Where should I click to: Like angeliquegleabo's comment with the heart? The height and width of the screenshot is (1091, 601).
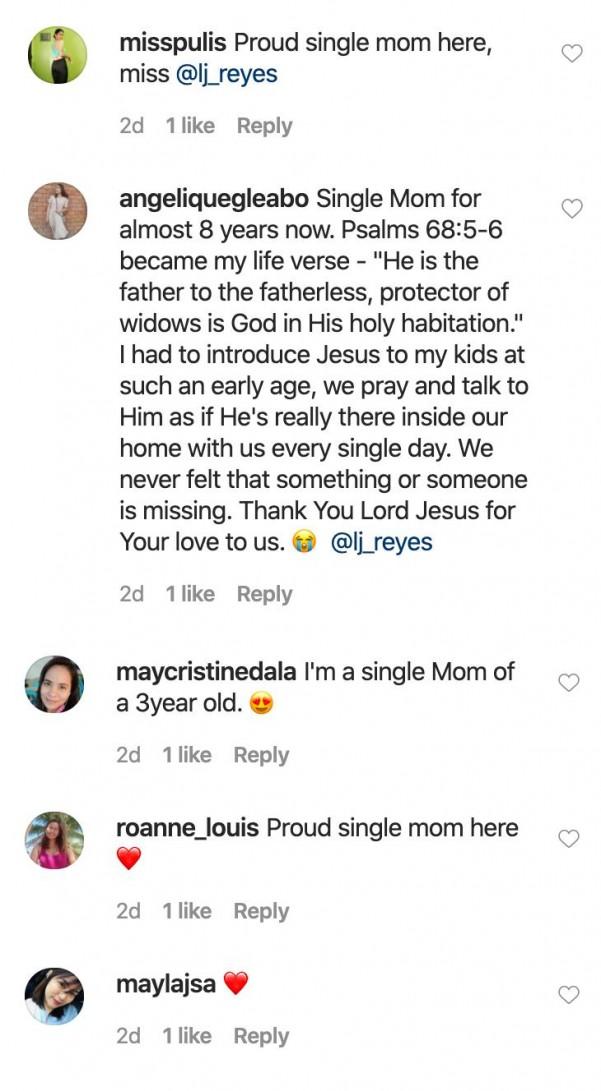571,208
